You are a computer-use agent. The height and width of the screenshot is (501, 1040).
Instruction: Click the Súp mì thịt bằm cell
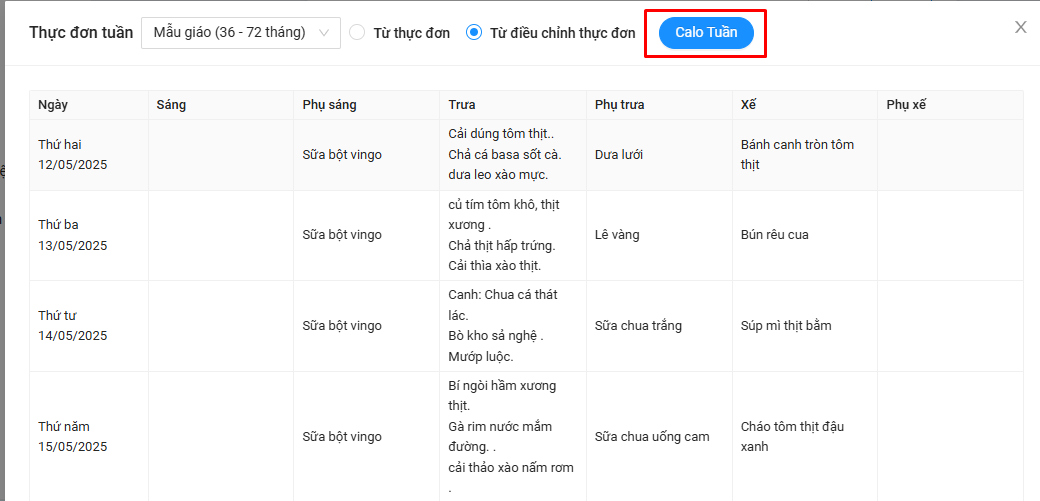coord(786,326)
